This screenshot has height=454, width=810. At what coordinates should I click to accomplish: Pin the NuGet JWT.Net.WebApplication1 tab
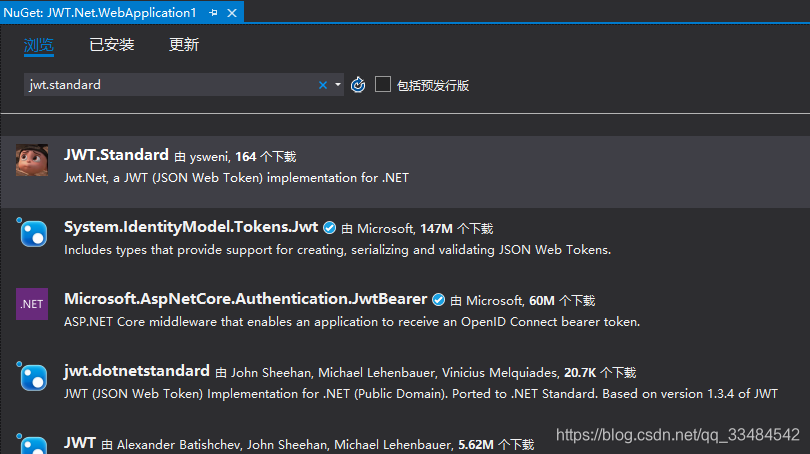(213, 13)
